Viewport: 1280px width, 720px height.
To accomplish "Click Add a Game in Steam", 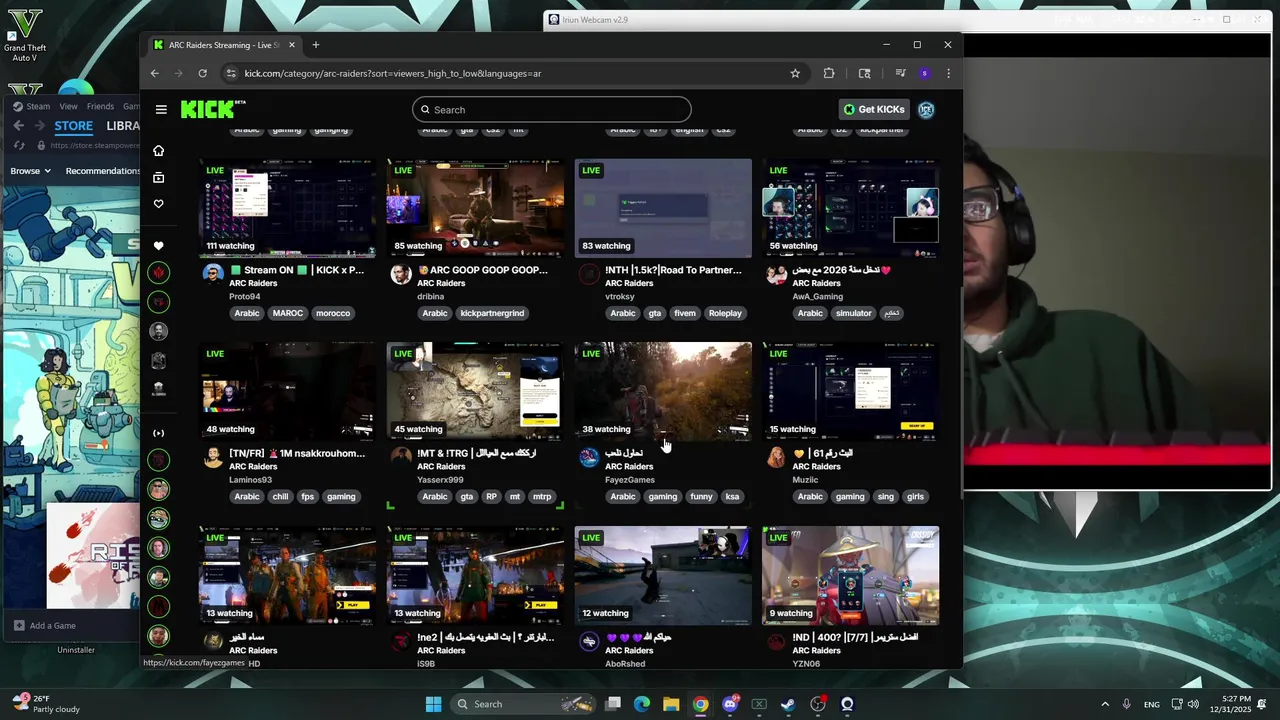I will point(44,626).
